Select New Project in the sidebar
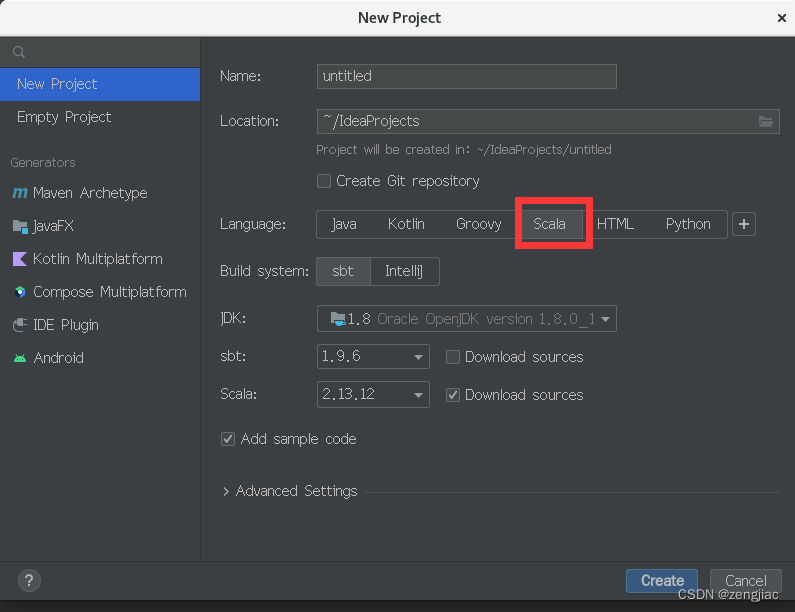Viewport: 795px width, 612px height. [100, 84]
